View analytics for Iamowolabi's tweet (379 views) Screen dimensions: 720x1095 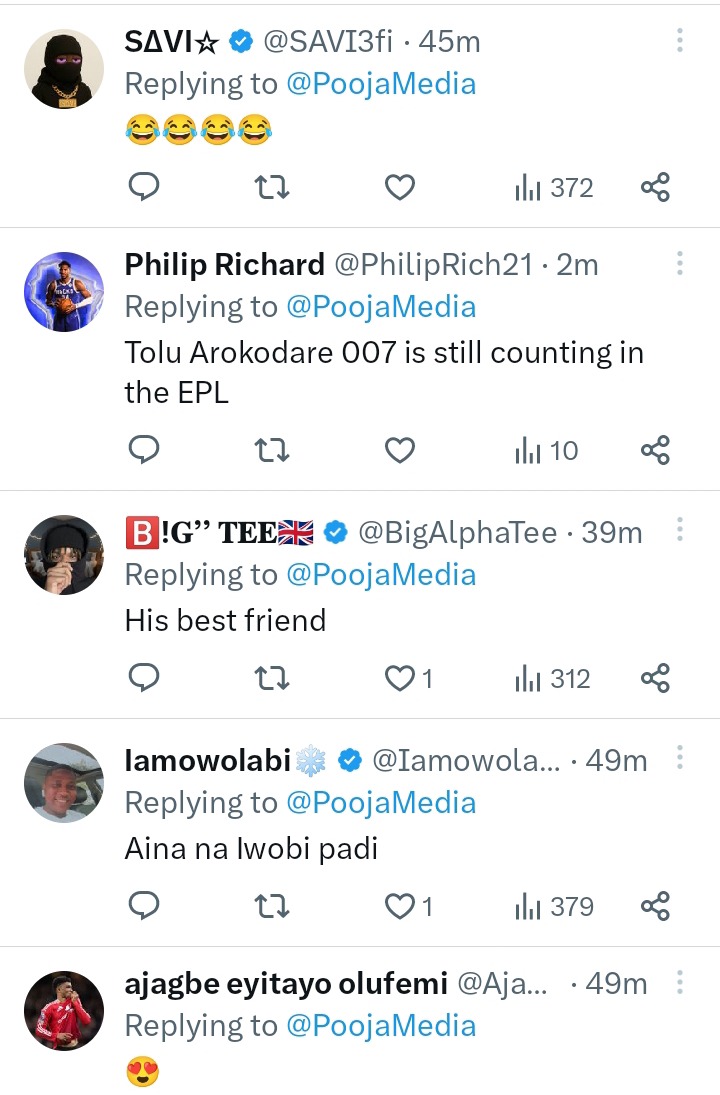click(x=554, y=907)
